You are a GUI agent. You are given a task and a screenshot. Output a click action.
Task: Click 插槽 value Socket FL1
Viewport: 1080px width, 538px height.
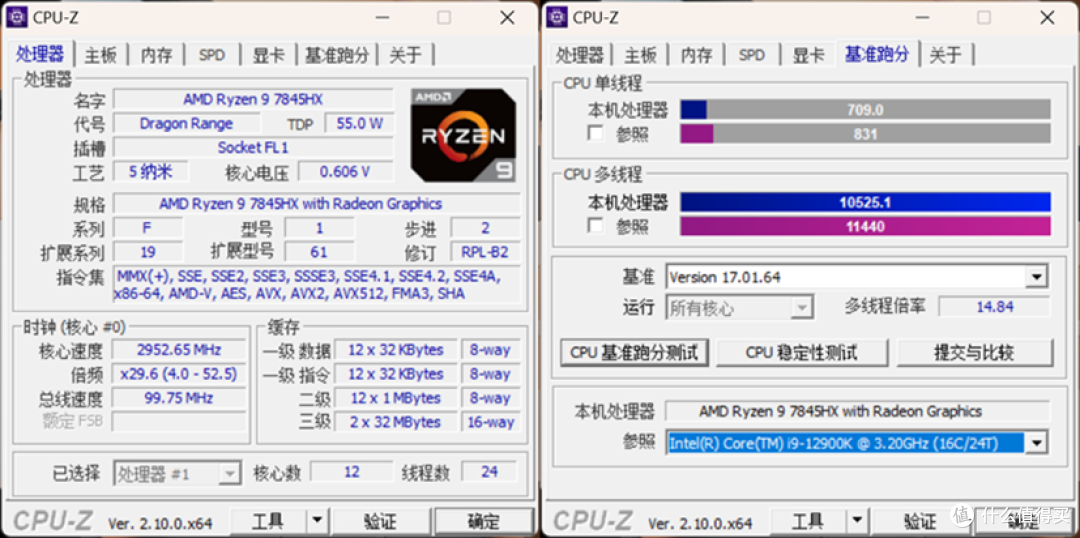pyautogui.click(x=253, y=147)
